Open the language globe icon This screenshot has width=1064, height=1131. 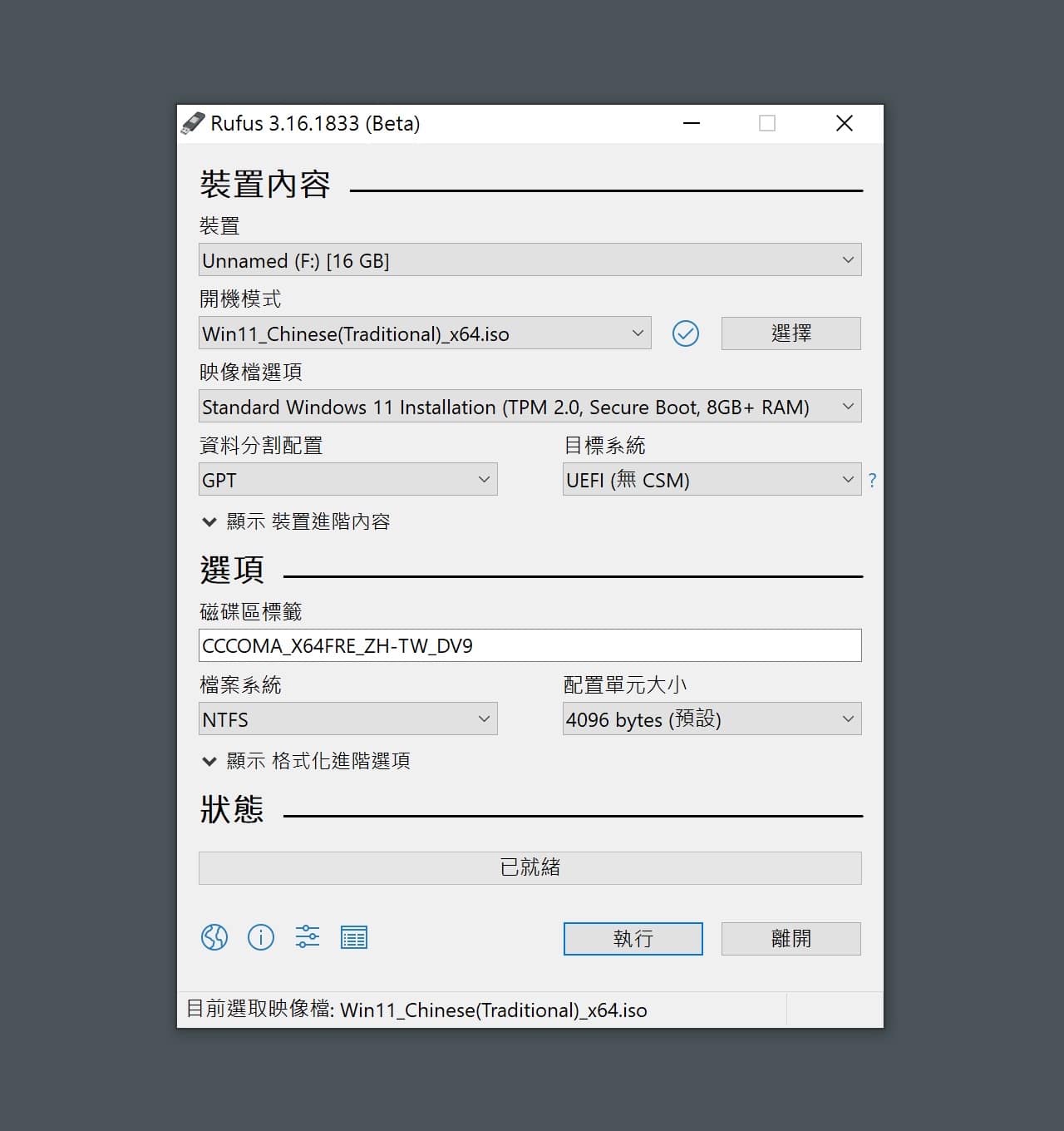click(214, 937)
